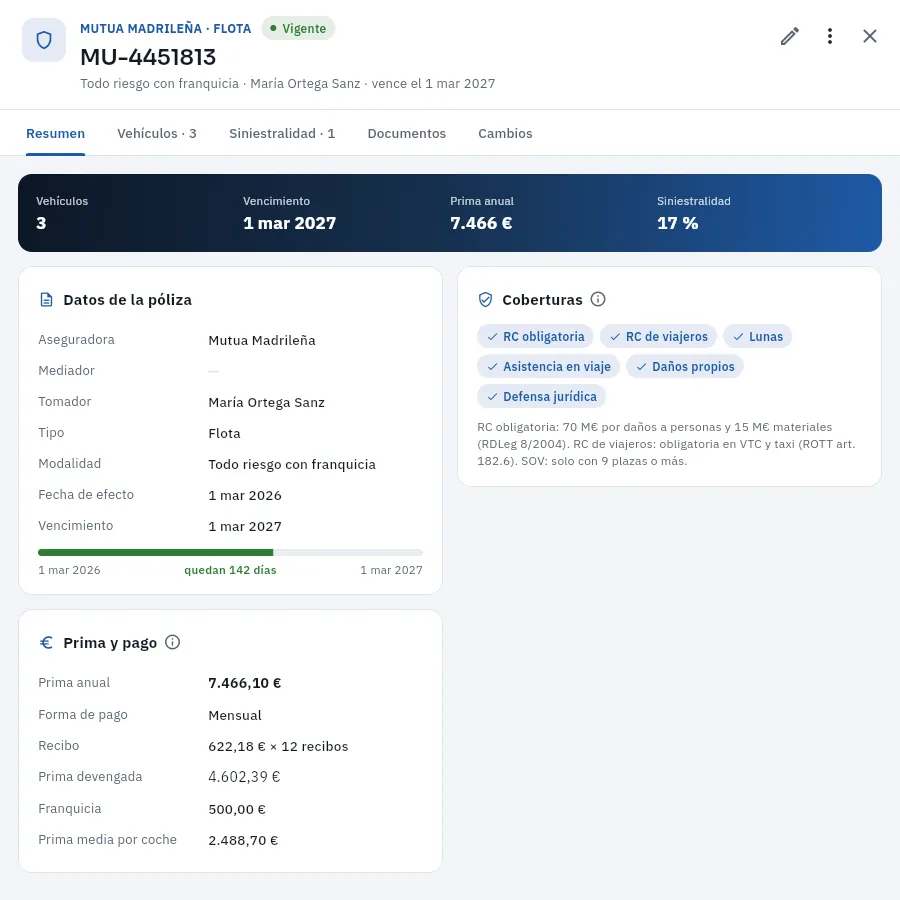Open the Vehículos · 3 tab
900x900 pixels.
[157, 134]
